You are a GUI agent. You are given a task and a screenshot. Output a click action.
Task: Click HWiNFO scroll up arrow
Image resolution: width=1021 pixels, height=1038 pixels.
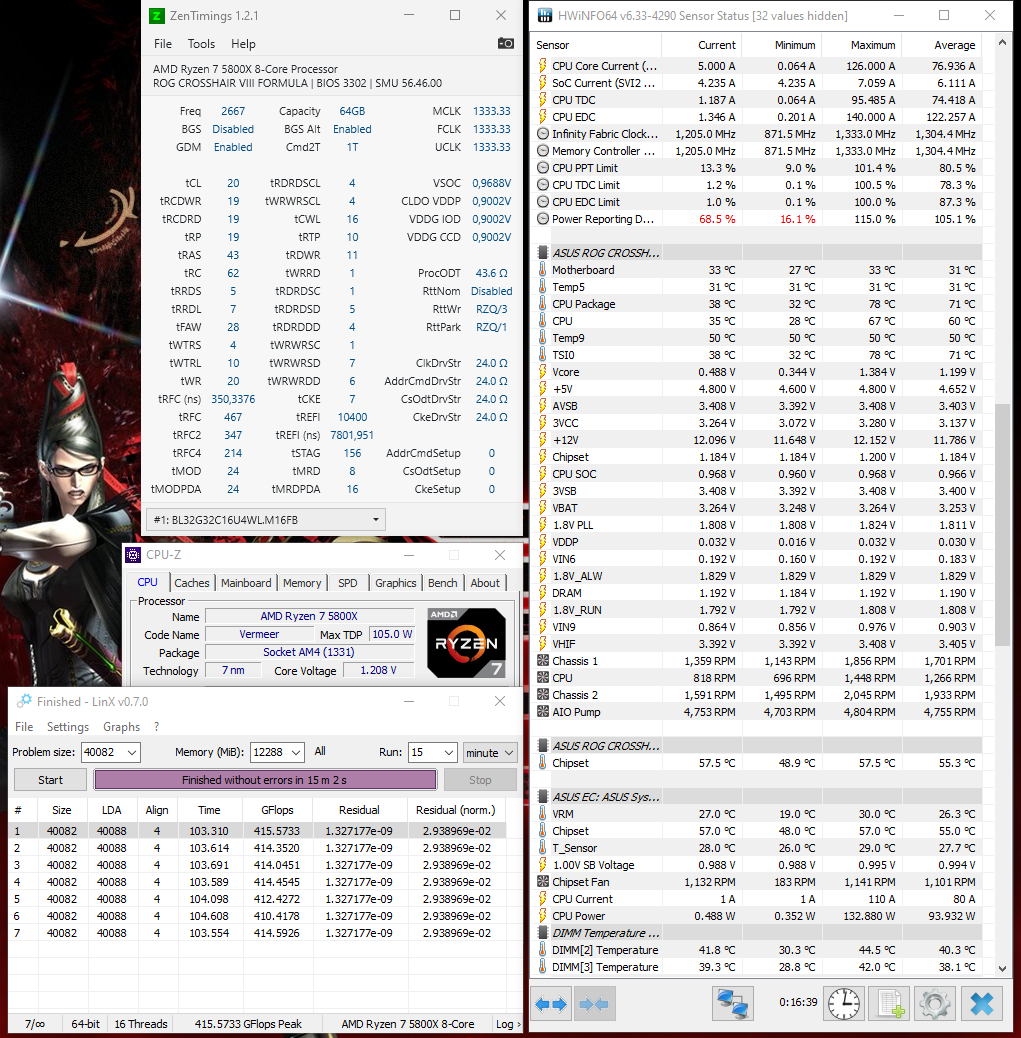click(x=1002, y=43)
